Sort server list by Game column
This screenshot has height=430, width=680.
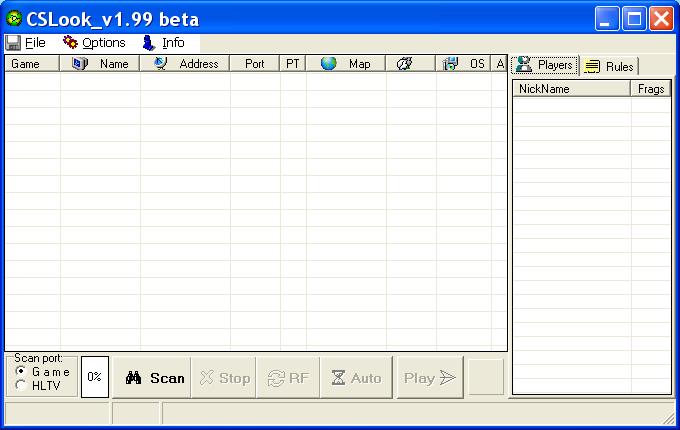pos(32,64)
